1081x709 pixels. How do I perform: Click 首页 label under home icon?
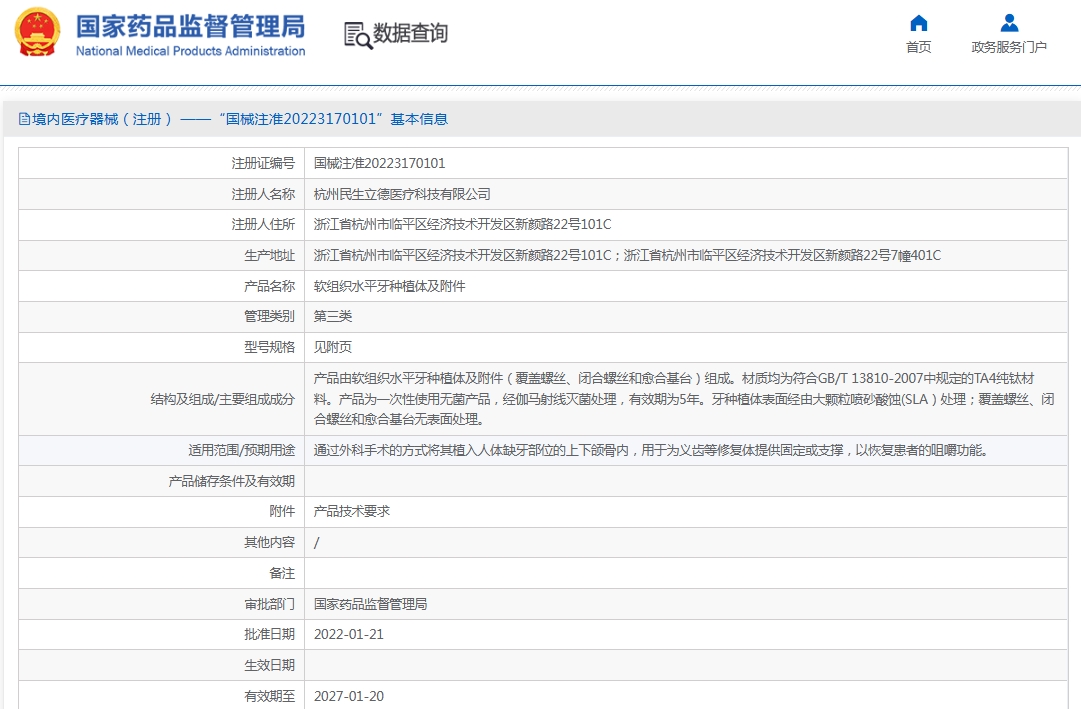coord(918,47)
